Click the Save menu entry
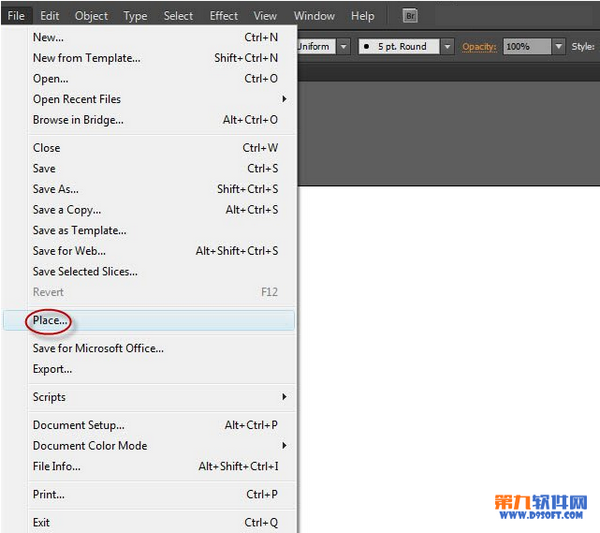 point(155,168)
